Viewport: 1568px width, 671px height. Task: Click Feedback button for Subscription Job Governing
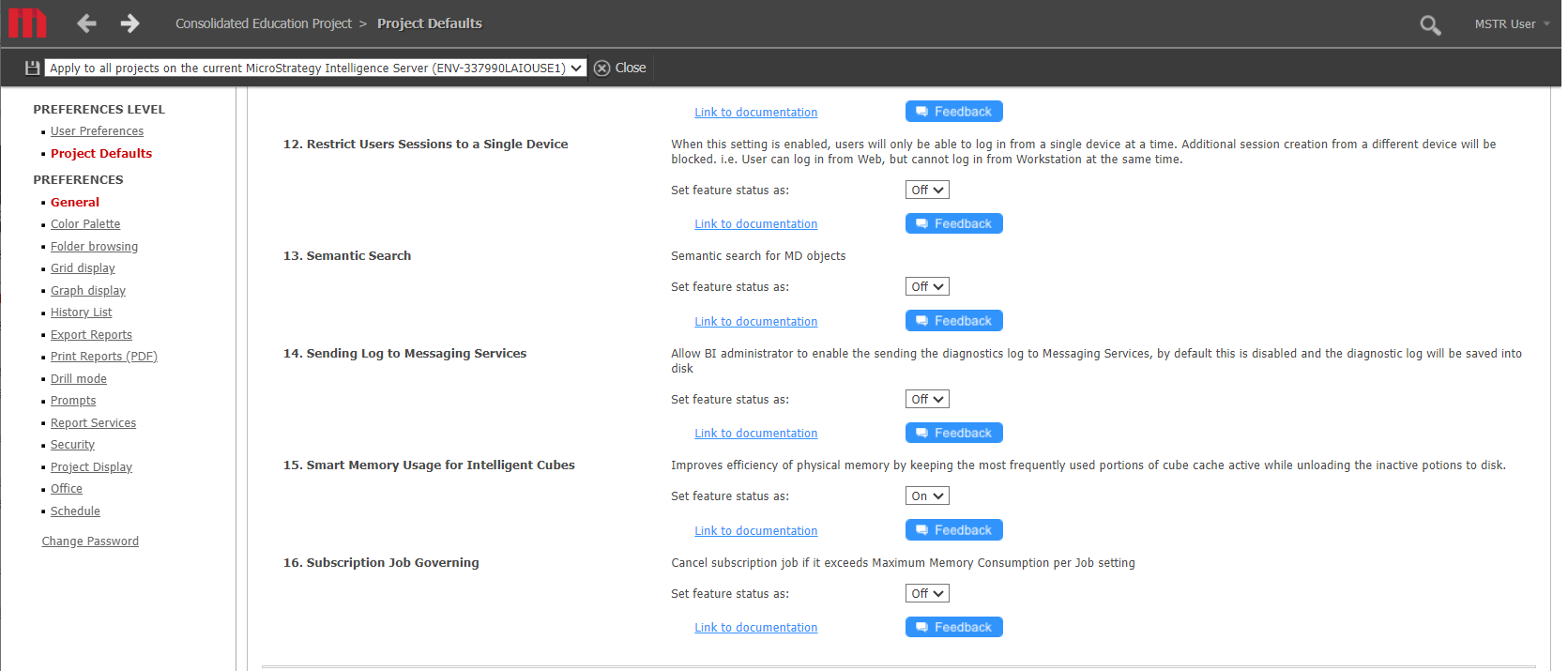pos(953,627)
